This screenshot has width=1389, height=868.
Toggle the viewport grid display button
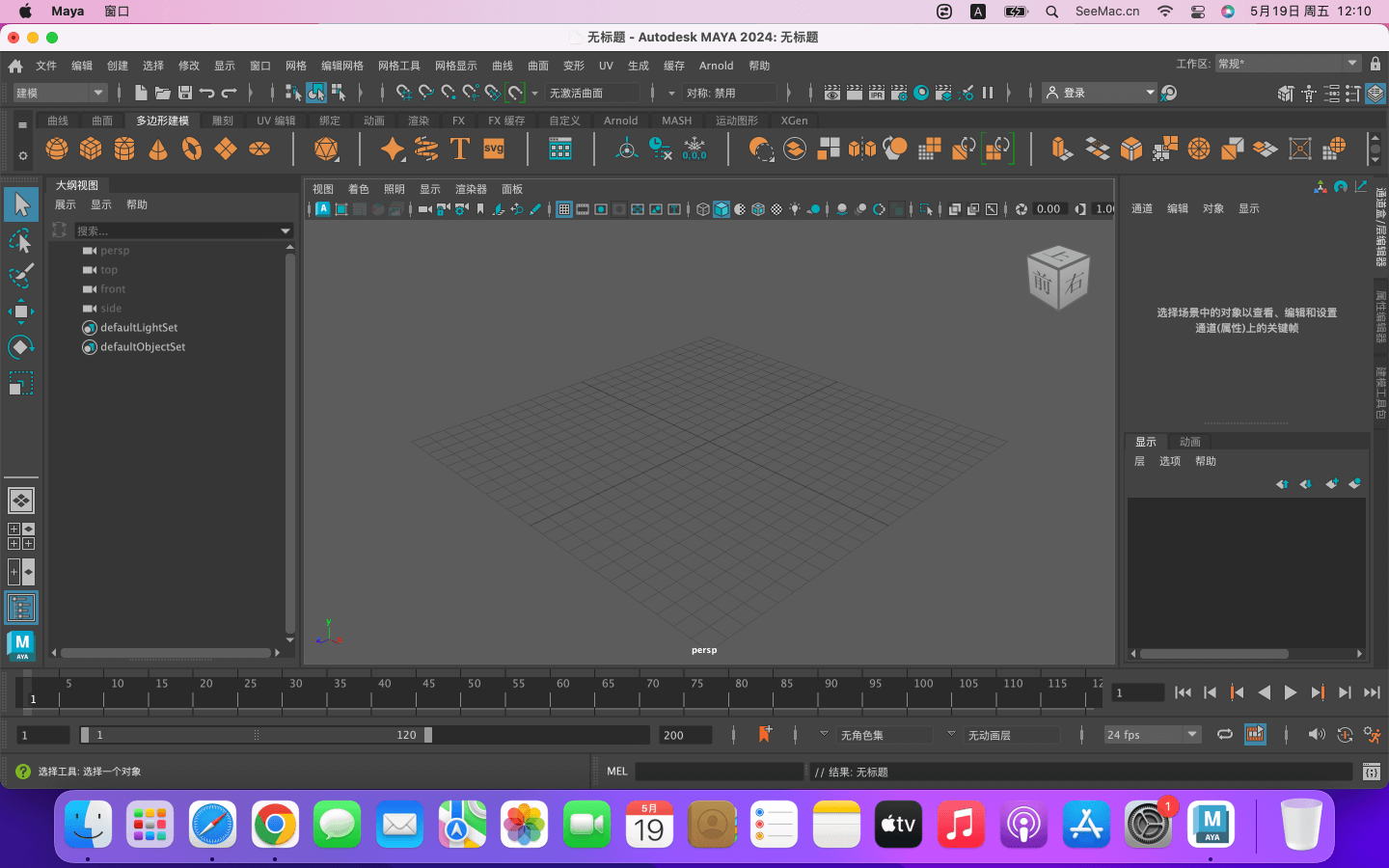pos(564,209)
